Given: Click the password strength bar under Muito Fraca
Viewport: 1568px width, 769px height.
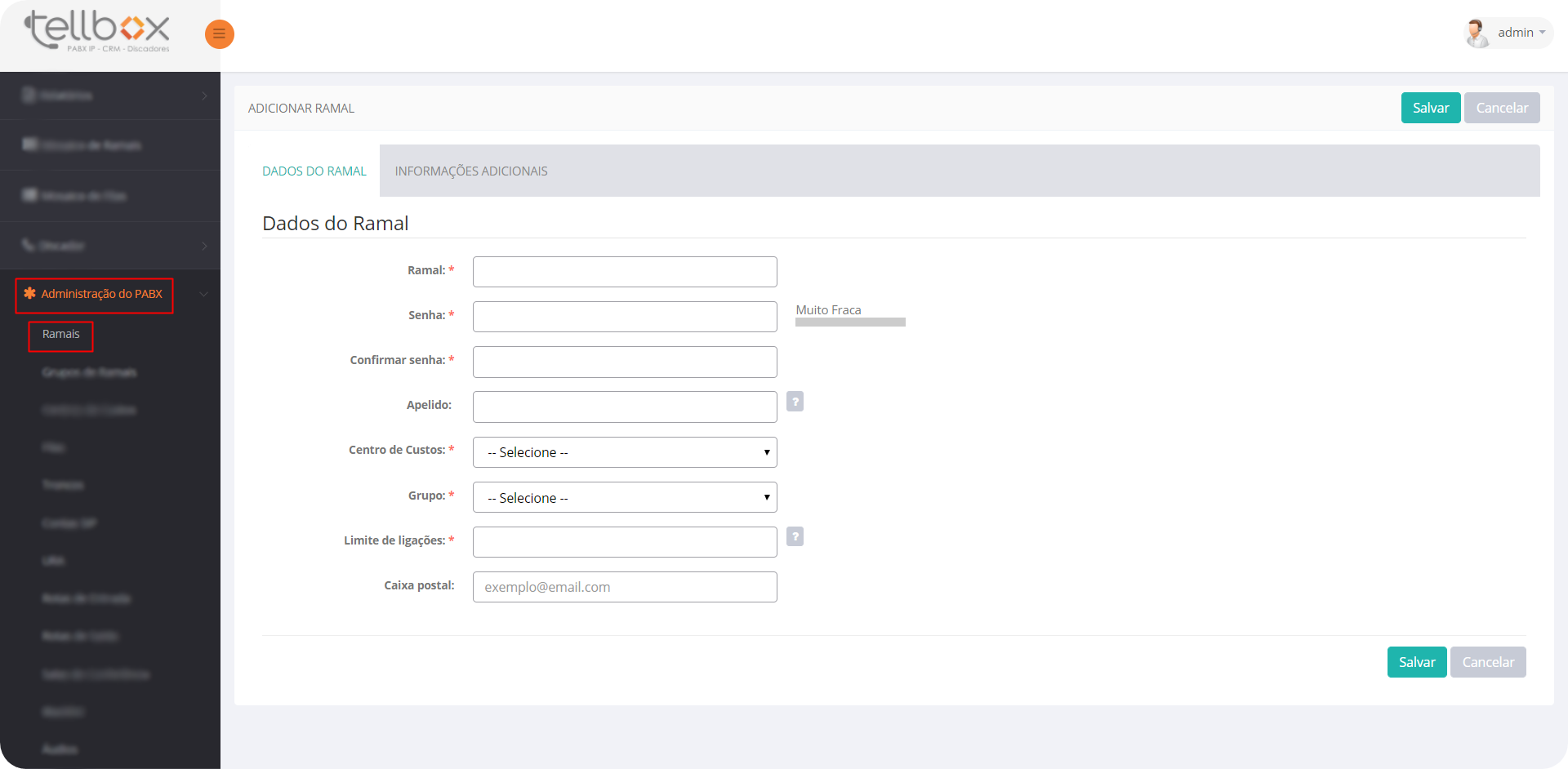Looking at the screenshot, I should [850, 322].
